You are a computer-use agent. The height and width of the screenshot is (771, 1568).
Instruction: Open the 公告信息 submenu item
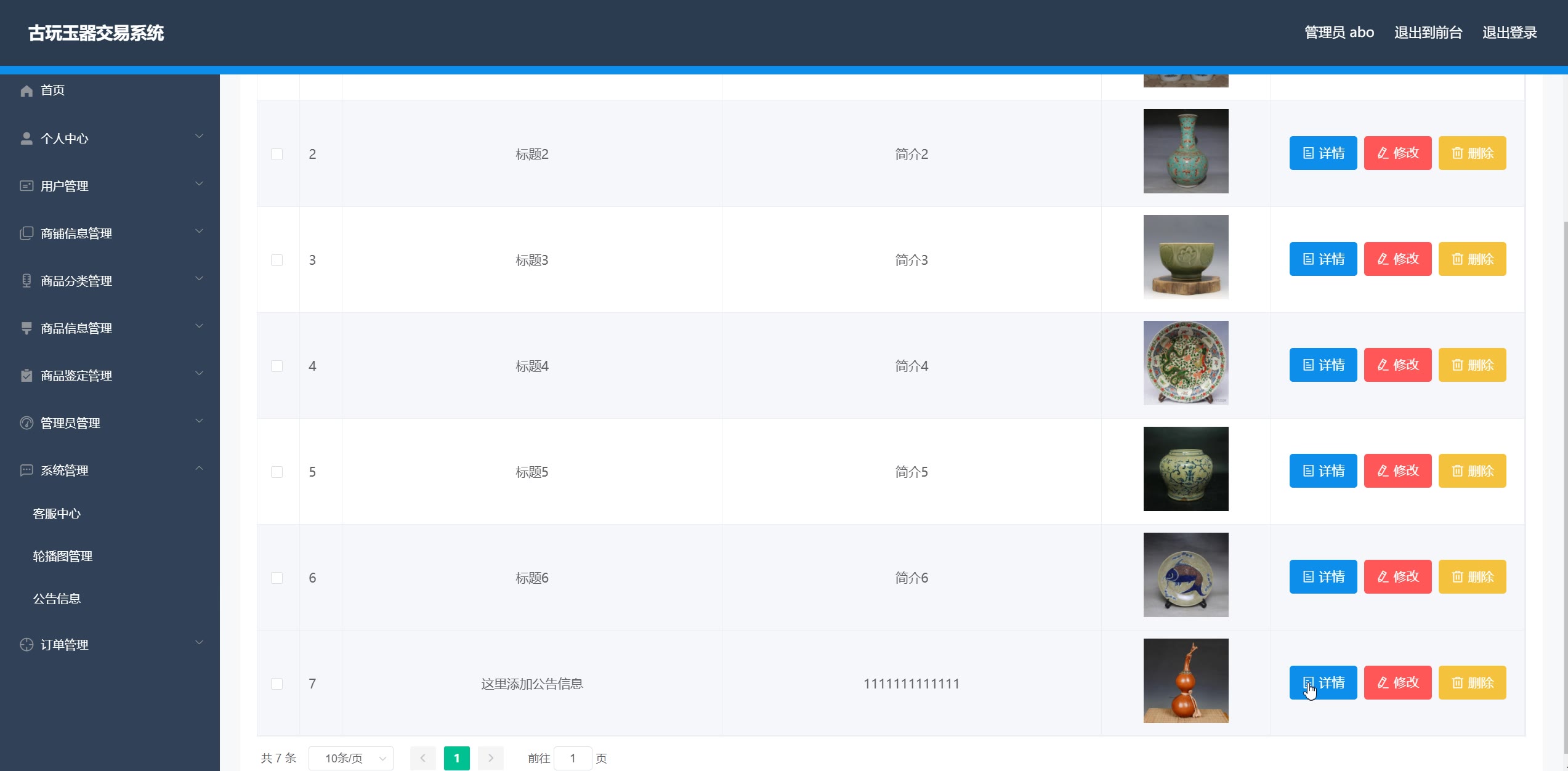click(x=57, y=599)
